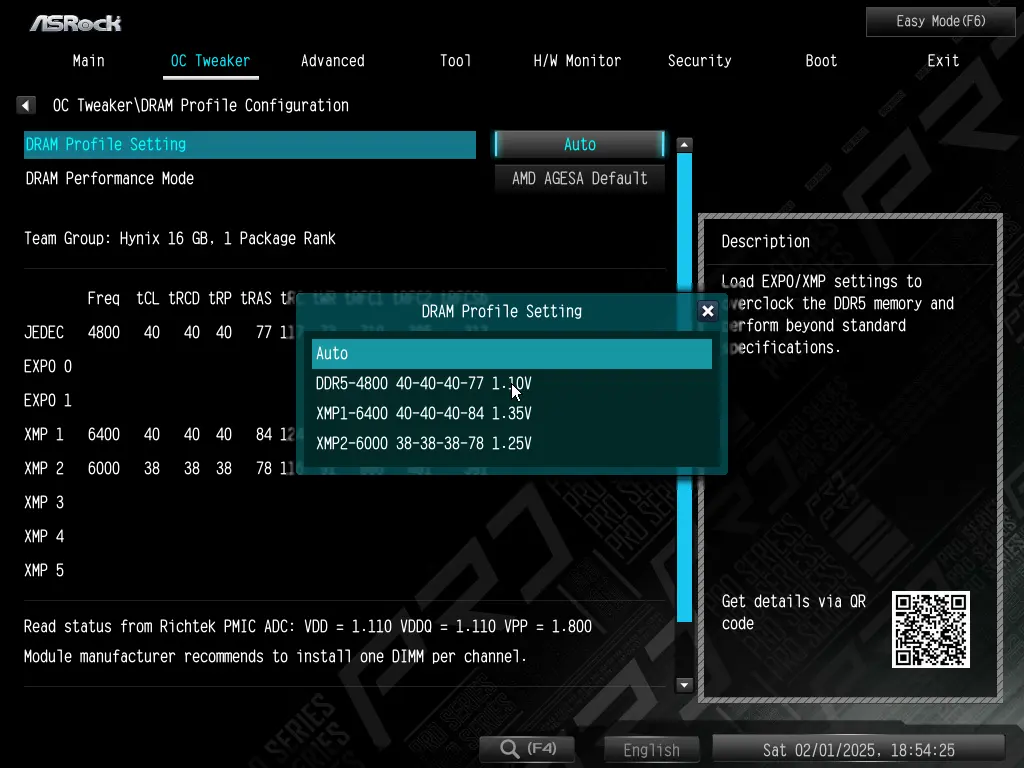Image resolution: width=1024 pixels, height=768 pixels.
Task: Click the Description panel heading
Action: pos(765,242)
